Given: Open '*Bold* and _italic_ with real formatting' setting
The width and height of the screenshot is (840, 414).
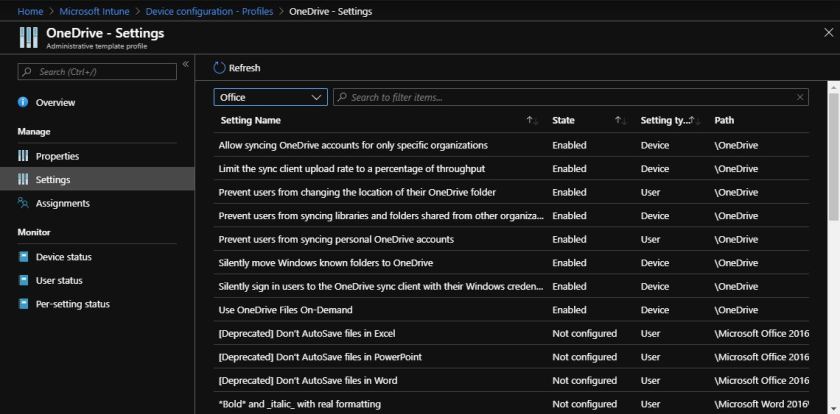Looking at the screenshot, I should click(299, 404).
